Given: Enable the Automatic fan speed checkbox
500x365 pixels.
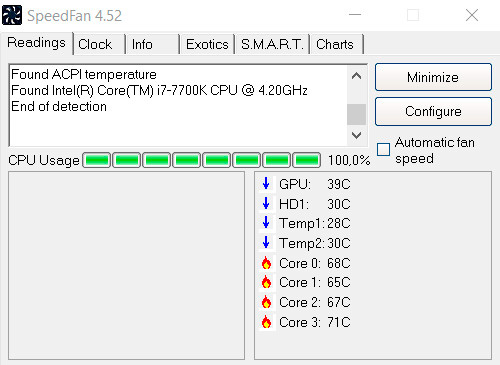Looking at the screenshot, I should pyautogui.click(x=383, y=149).
